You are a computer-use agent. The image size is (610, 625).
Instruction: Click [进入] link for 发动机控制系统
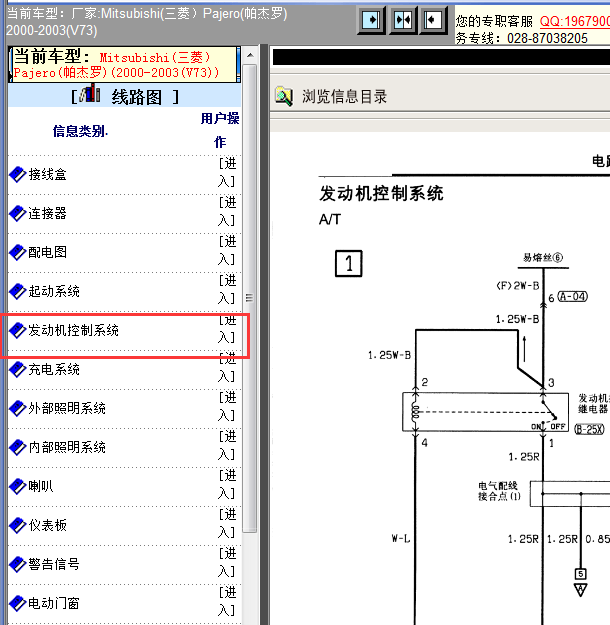point(228,329)
